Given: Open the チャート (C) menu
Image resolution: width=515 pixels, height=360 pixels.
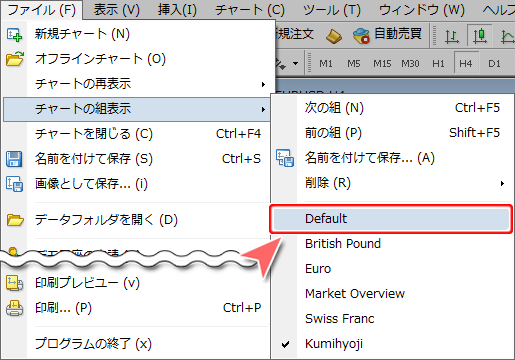Looking at the screenshot, I should [x=250, y=10].
